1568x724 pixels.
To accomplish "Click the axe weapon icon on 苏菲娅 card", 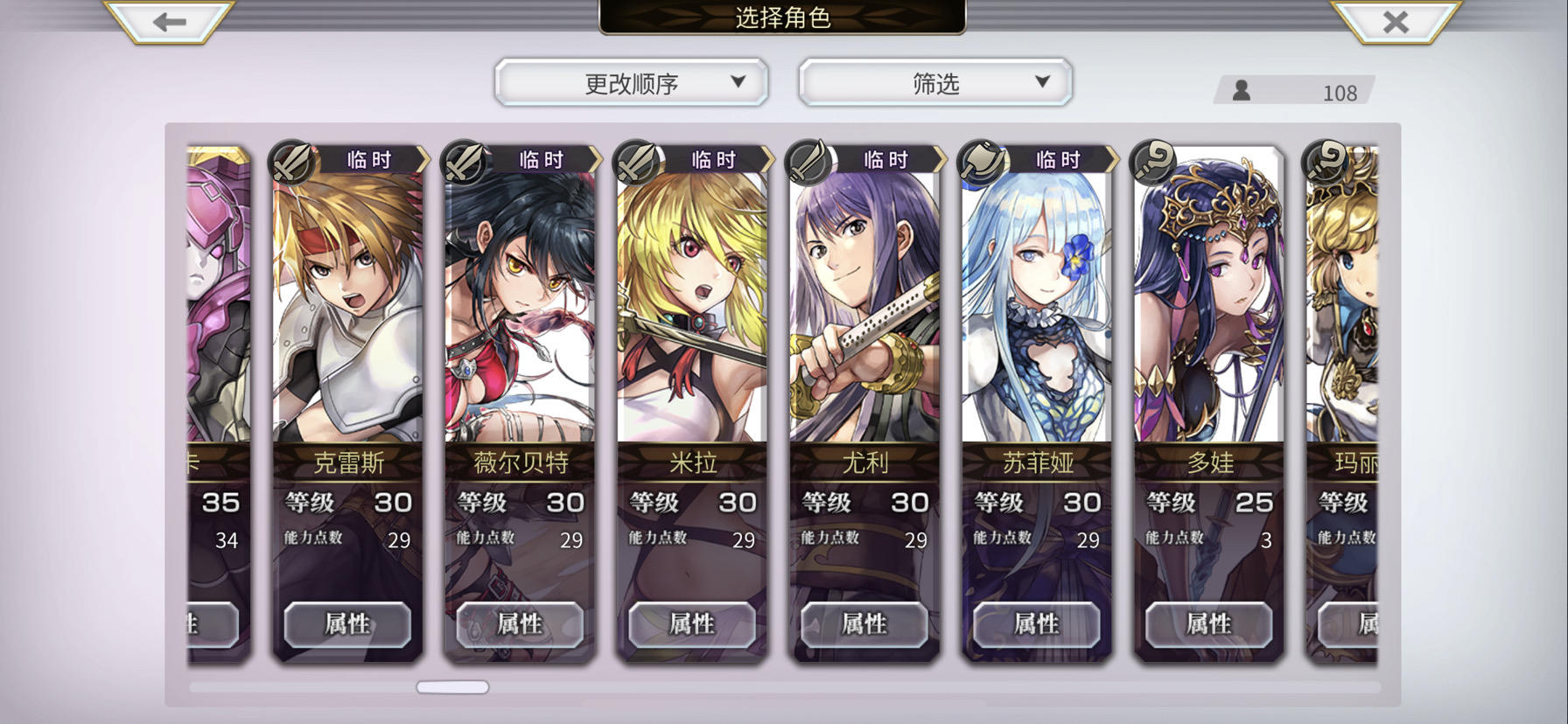I will [981, 161].
